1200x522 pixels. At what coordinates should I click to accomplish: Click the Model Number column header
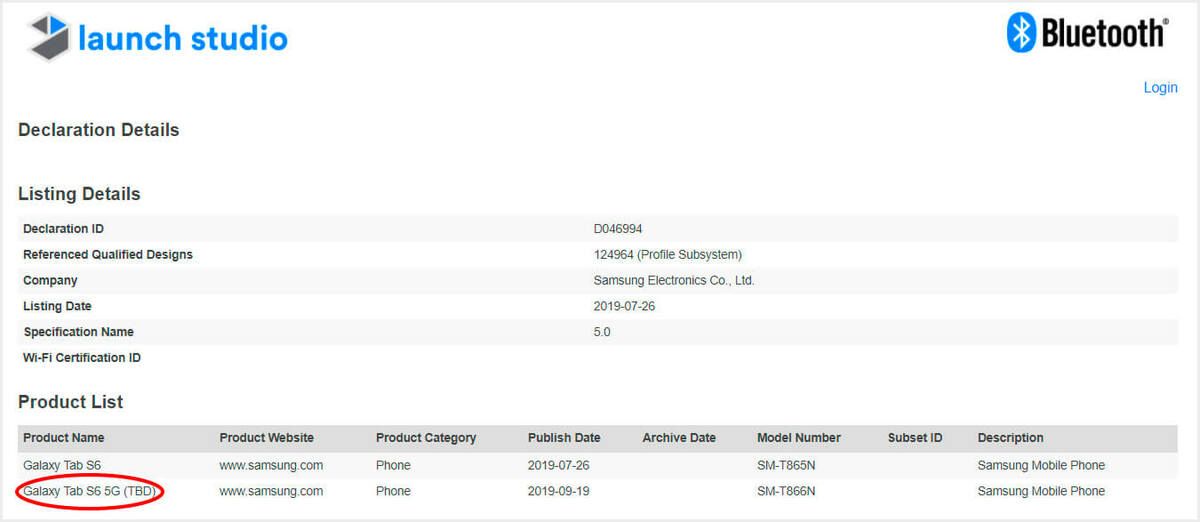click(799, 438)
